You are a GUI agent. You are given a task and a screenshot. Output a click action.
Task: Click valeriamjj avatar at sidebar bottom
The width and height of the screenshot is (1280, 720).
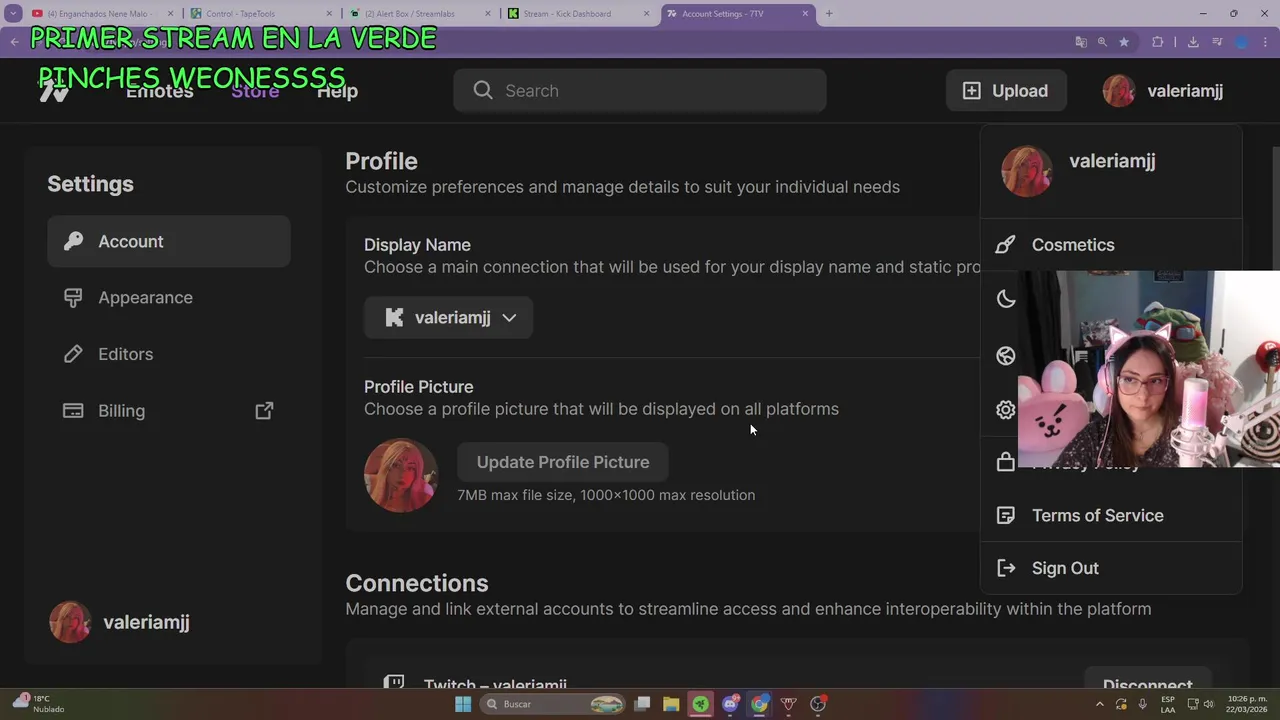(70, 622)
